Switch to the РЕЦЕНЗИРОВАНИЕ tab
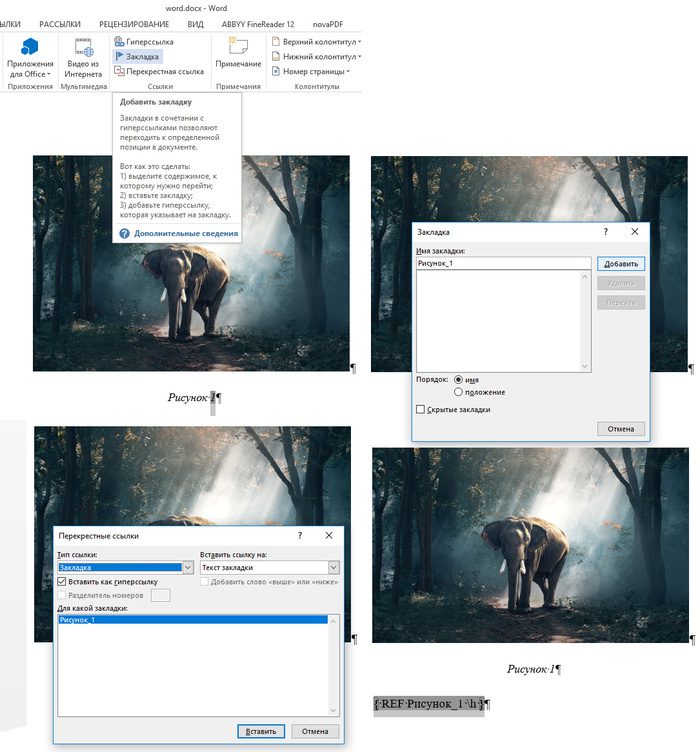700x752 pixels. coord(134,24)
